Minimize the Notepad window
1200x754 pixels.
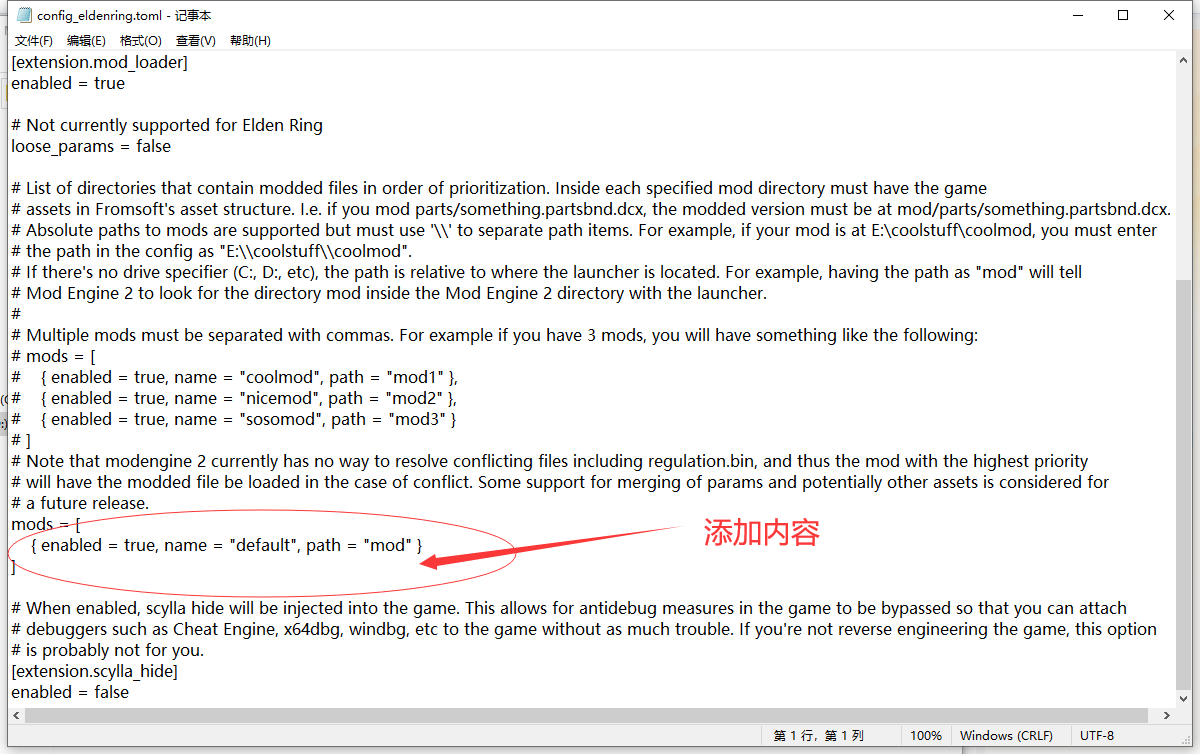[x=1077, y=15]
